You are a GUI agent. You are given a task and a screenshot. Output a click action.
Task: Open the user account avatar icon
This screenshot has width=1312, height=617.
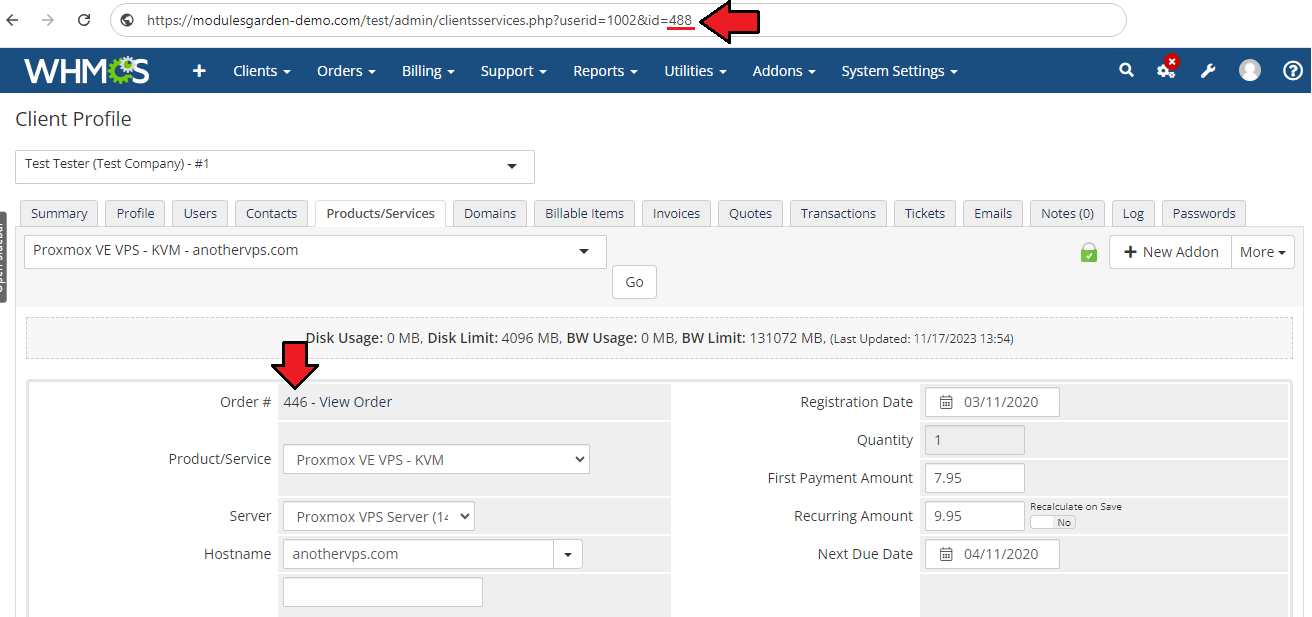(x=1250, y=70)
